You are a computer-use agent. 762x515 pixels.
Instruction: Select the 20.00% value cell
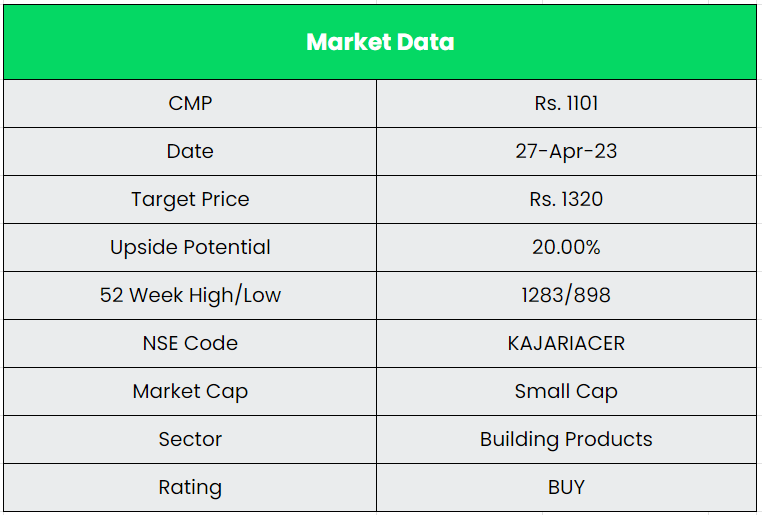pos(566,247)
